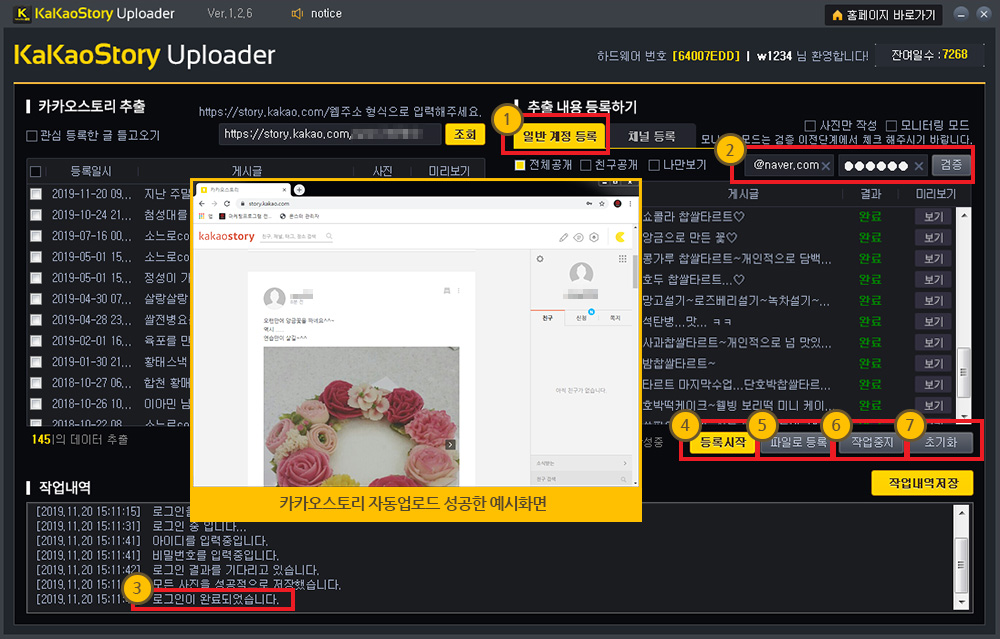Clear the naver.com email field with X
The height and width of the screenshot is (639, 1000).
coord(826,165)
